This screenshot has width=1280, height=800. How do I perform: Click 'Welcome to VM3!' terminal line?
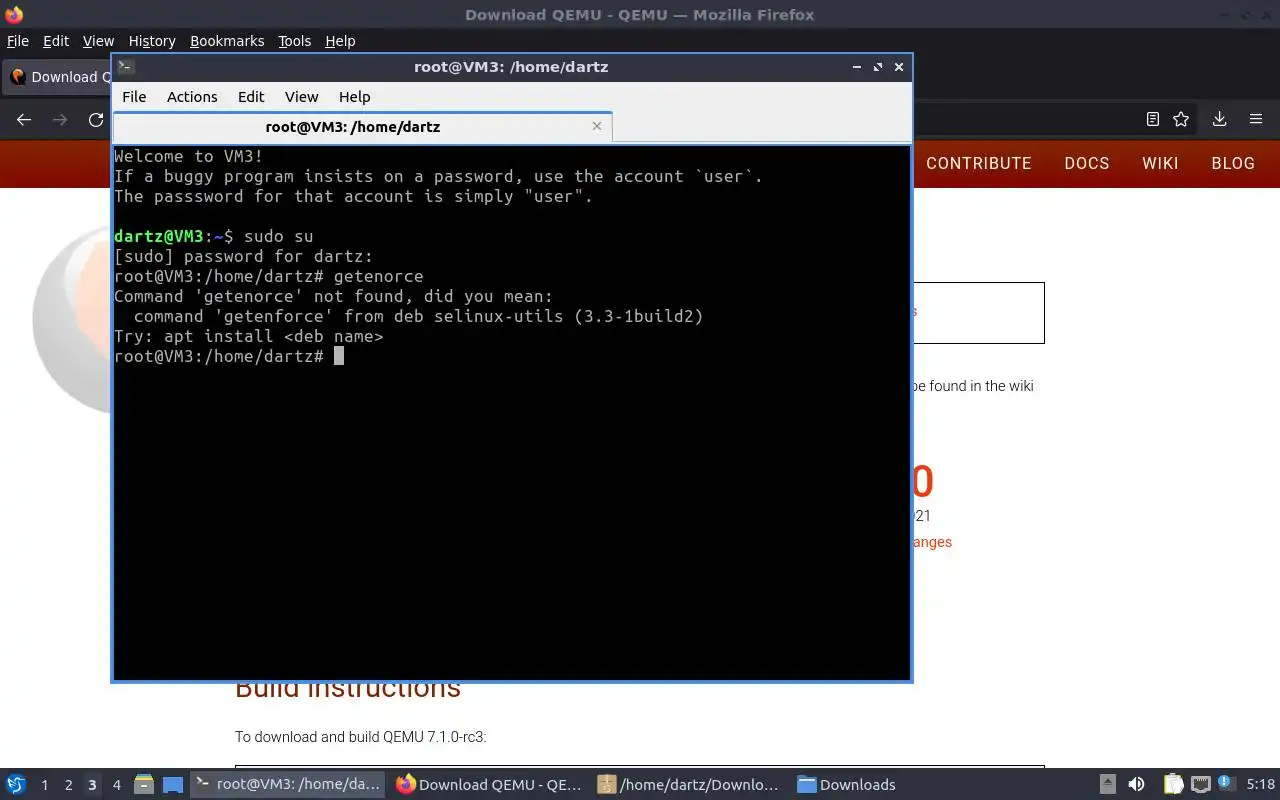(189, 156)
